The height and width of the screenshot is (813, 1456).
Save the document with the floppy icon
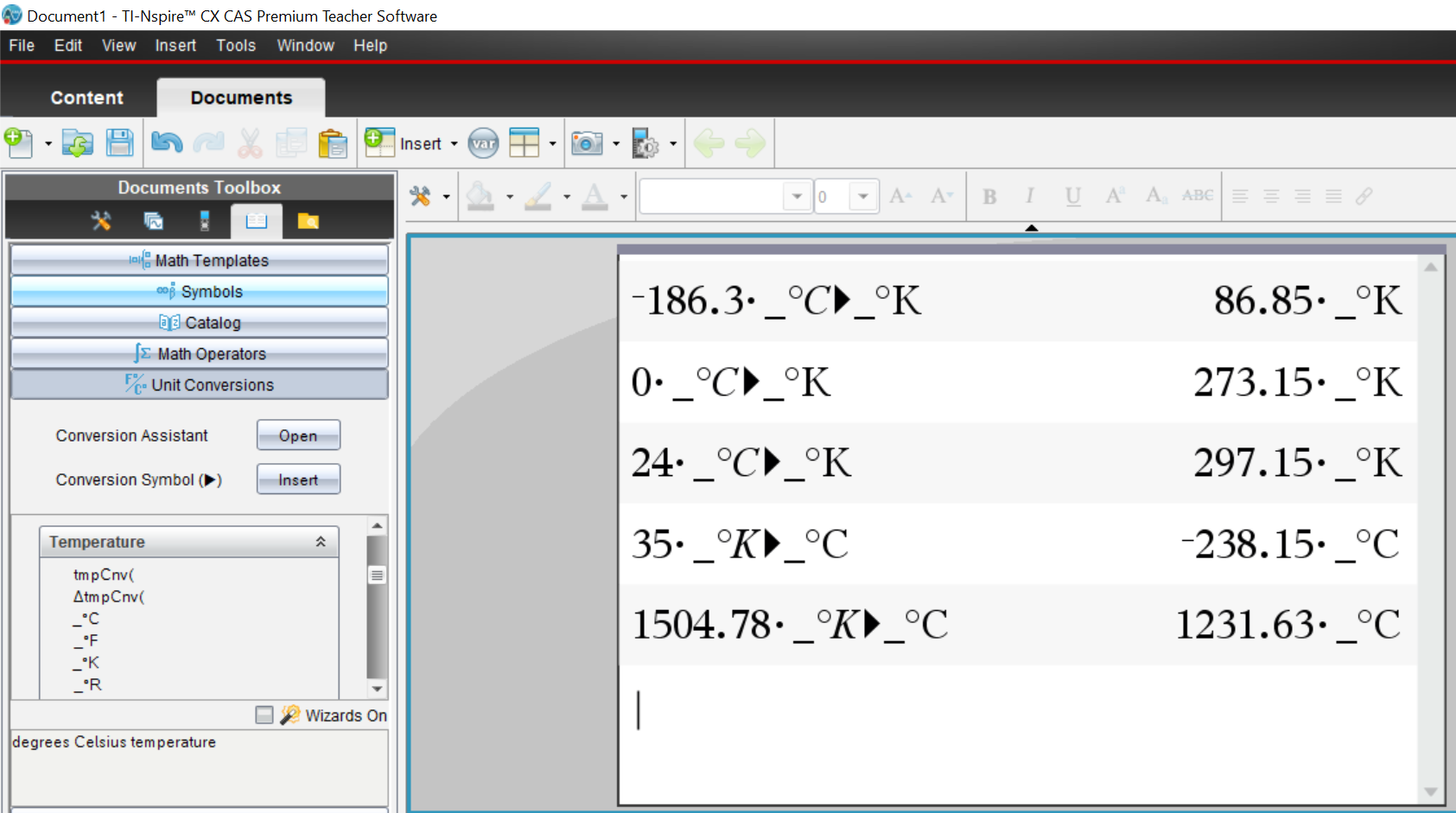[119, 143]
